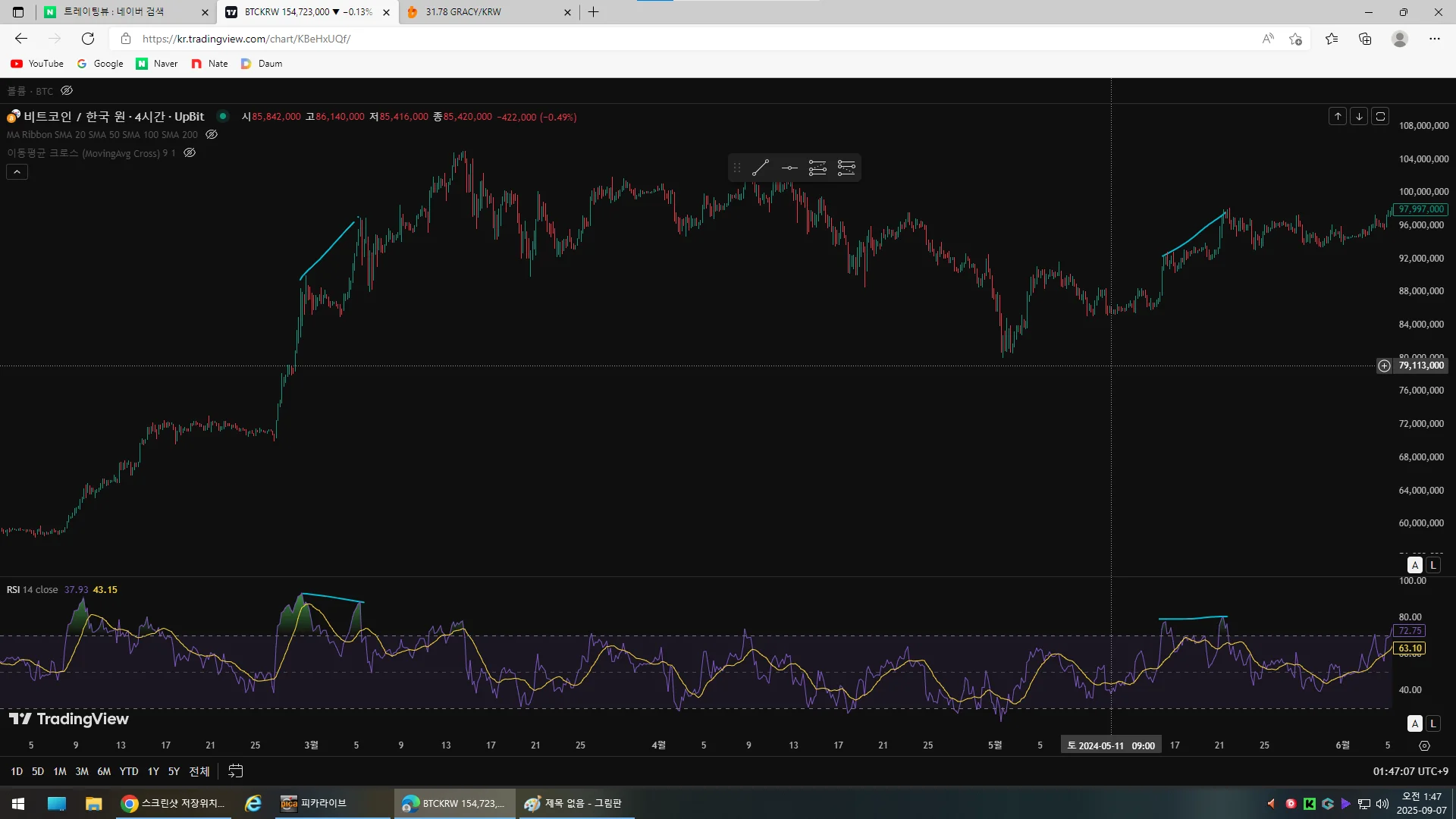Open the go-to-date calendar icon
The height and width of the screenshot is (819, 1456).
point(236,770)
